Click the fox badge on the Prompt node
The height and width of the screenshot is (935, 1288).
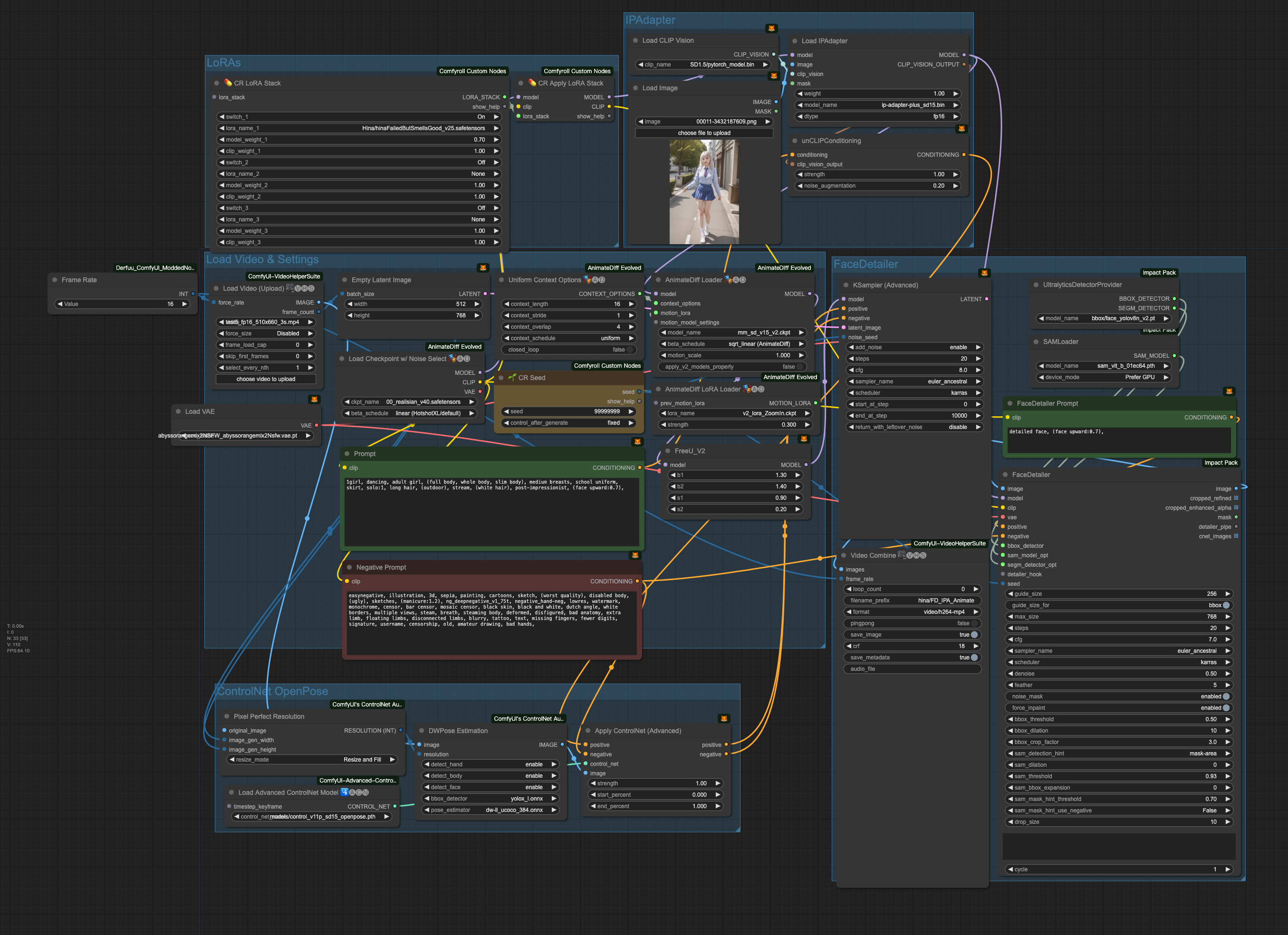click(x=637, y=441)
